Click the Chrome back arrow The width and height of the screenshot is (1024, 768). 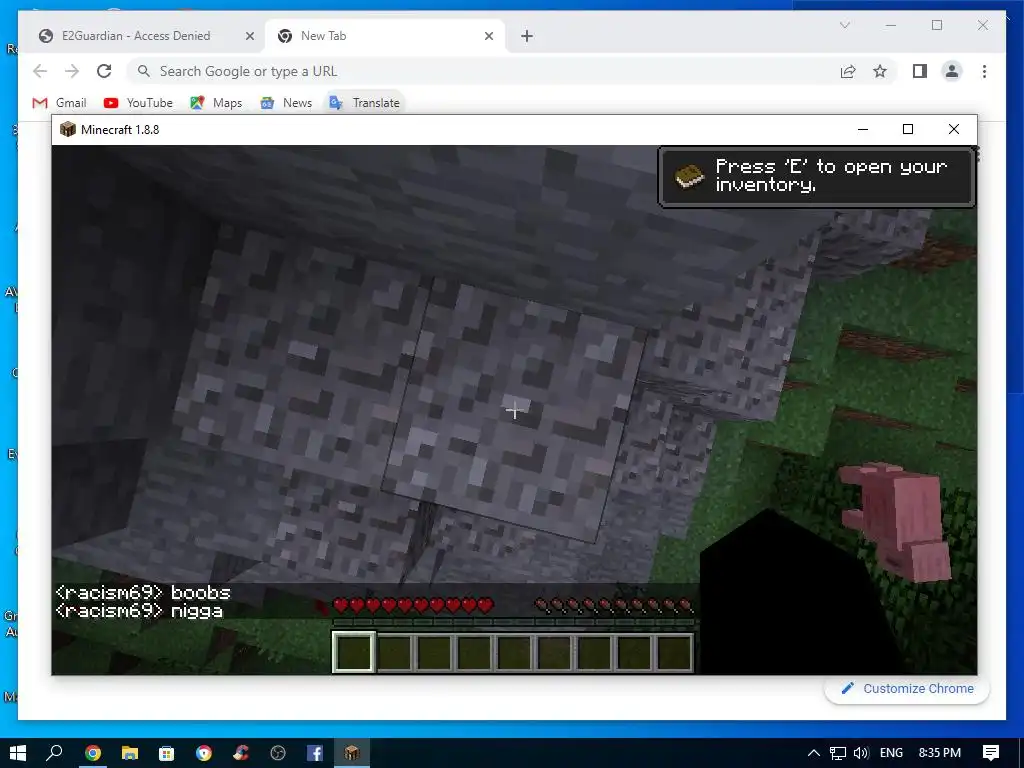(x=40, y=71)
